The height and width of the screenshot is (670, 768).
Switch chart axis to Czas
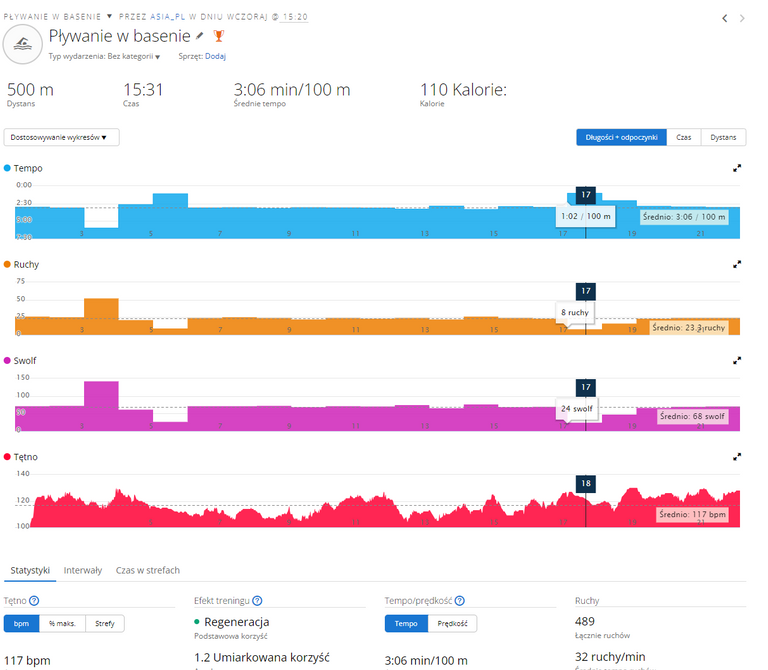(x=684, y=138)
